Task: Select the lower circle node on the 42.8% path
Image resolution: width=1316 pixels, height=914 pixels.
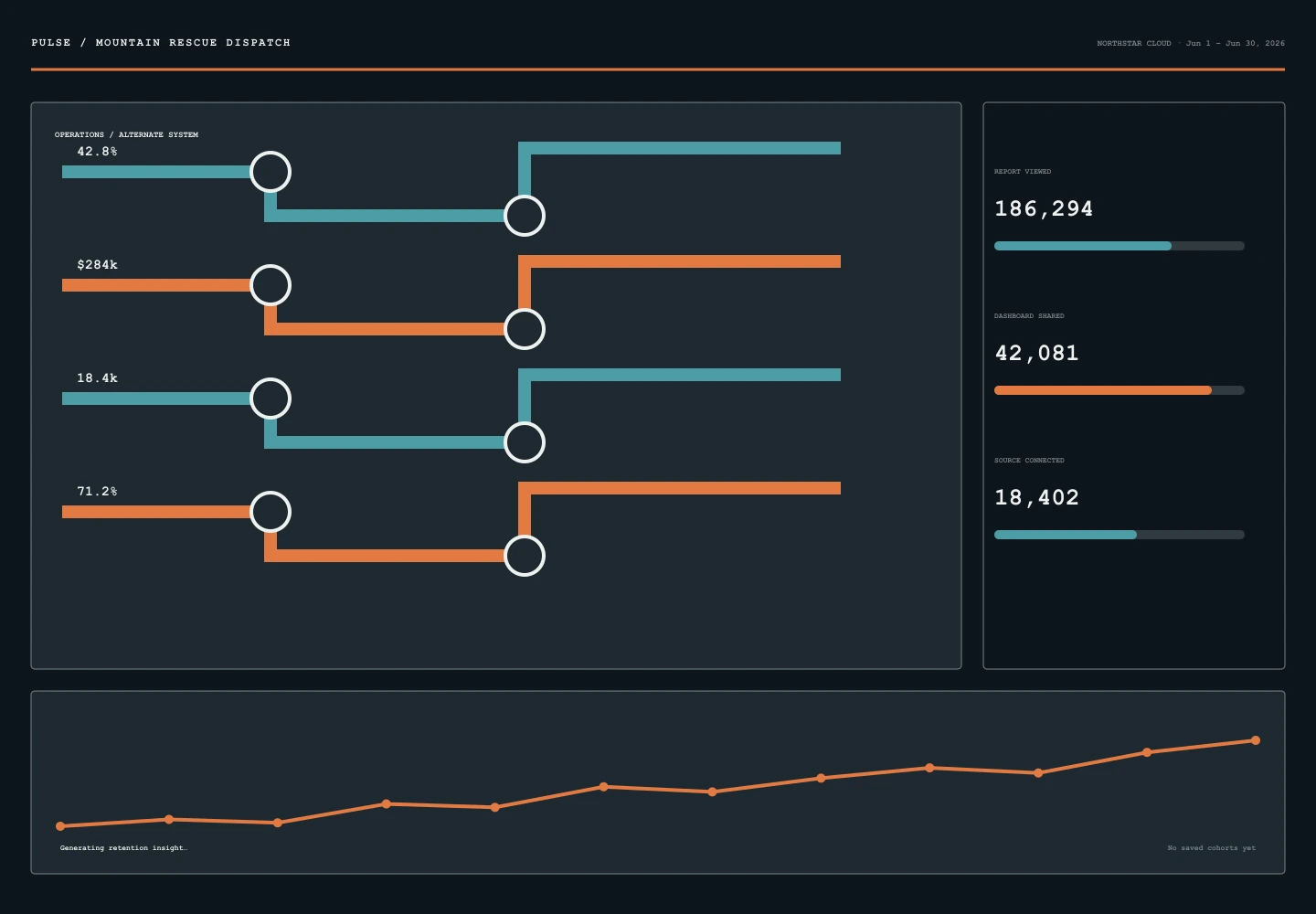Action: 525,216
